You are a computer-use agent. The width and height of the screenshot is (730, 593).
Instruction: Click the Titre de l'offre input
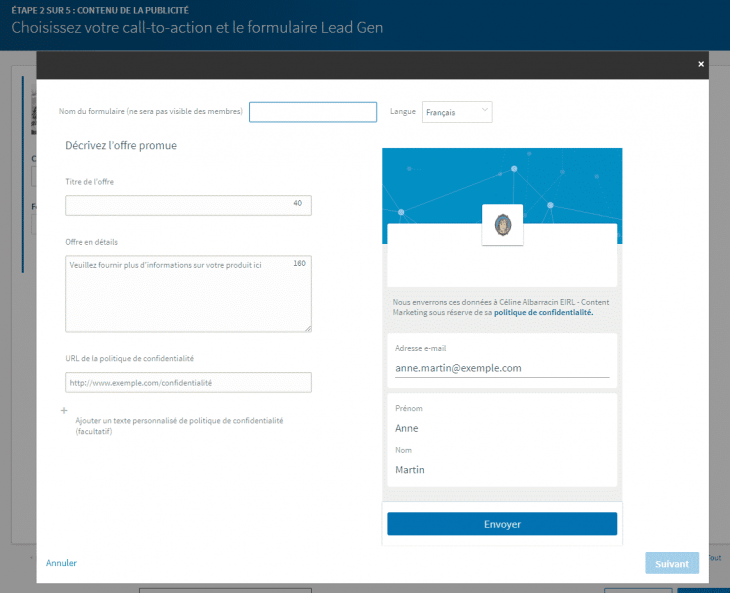click(x=188, y=205)
